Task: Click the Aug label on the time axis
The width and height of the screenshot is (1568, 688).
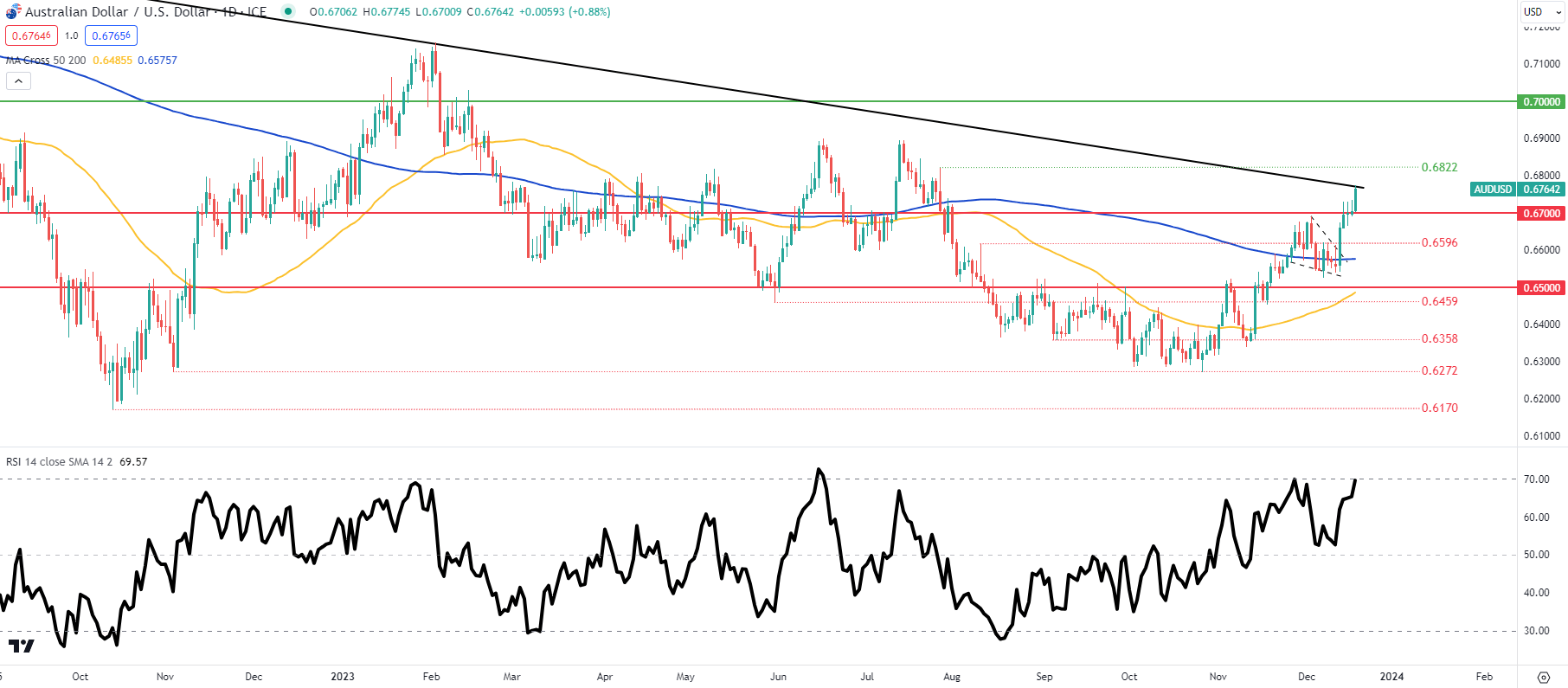Action: tap(952, 677)
